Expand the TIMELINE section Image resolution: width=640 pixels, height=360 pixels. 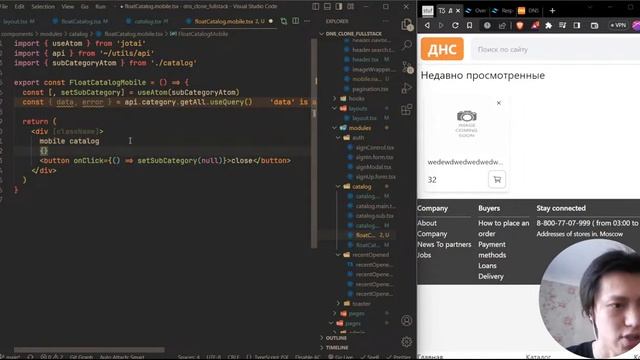tap(336, 347)
